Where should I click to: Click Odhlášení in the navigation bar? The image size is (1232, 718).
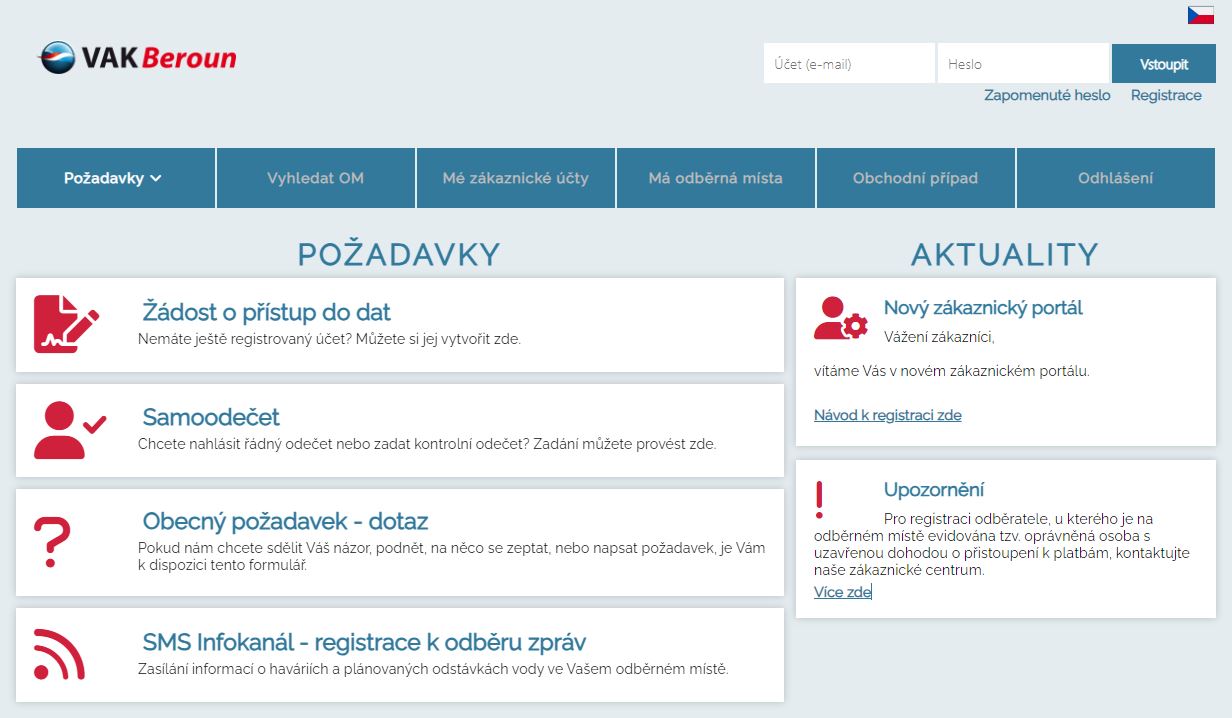point(1115,178)
